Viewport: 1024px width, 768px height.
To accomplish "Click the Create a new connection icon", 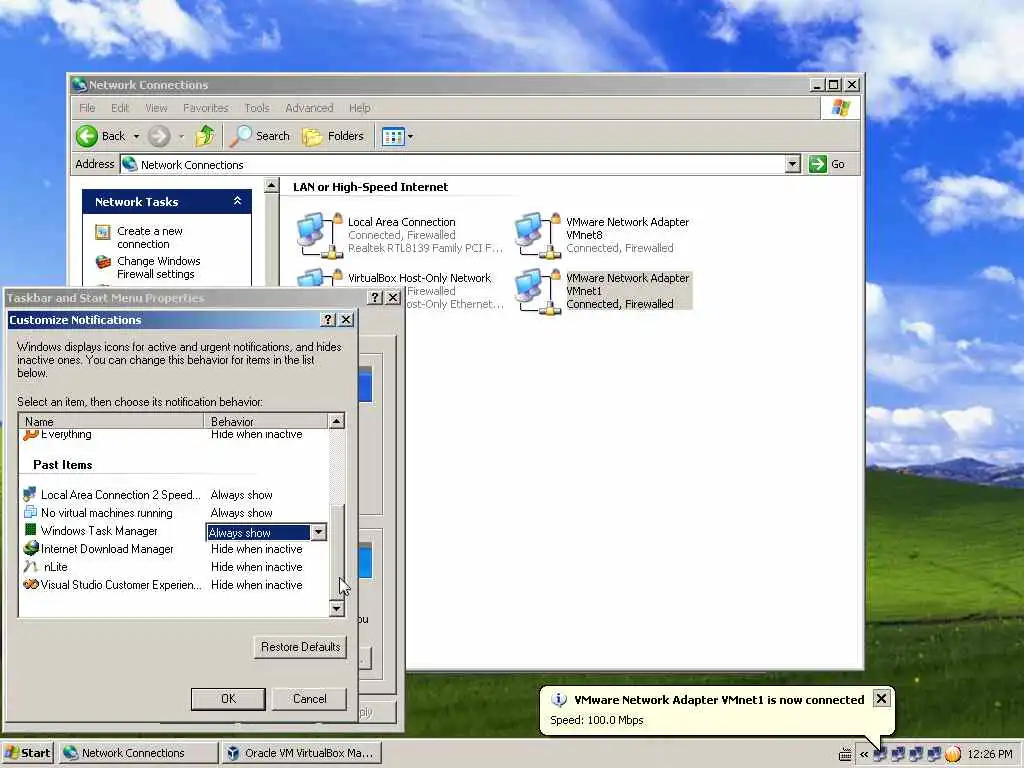I will [103, 231].
